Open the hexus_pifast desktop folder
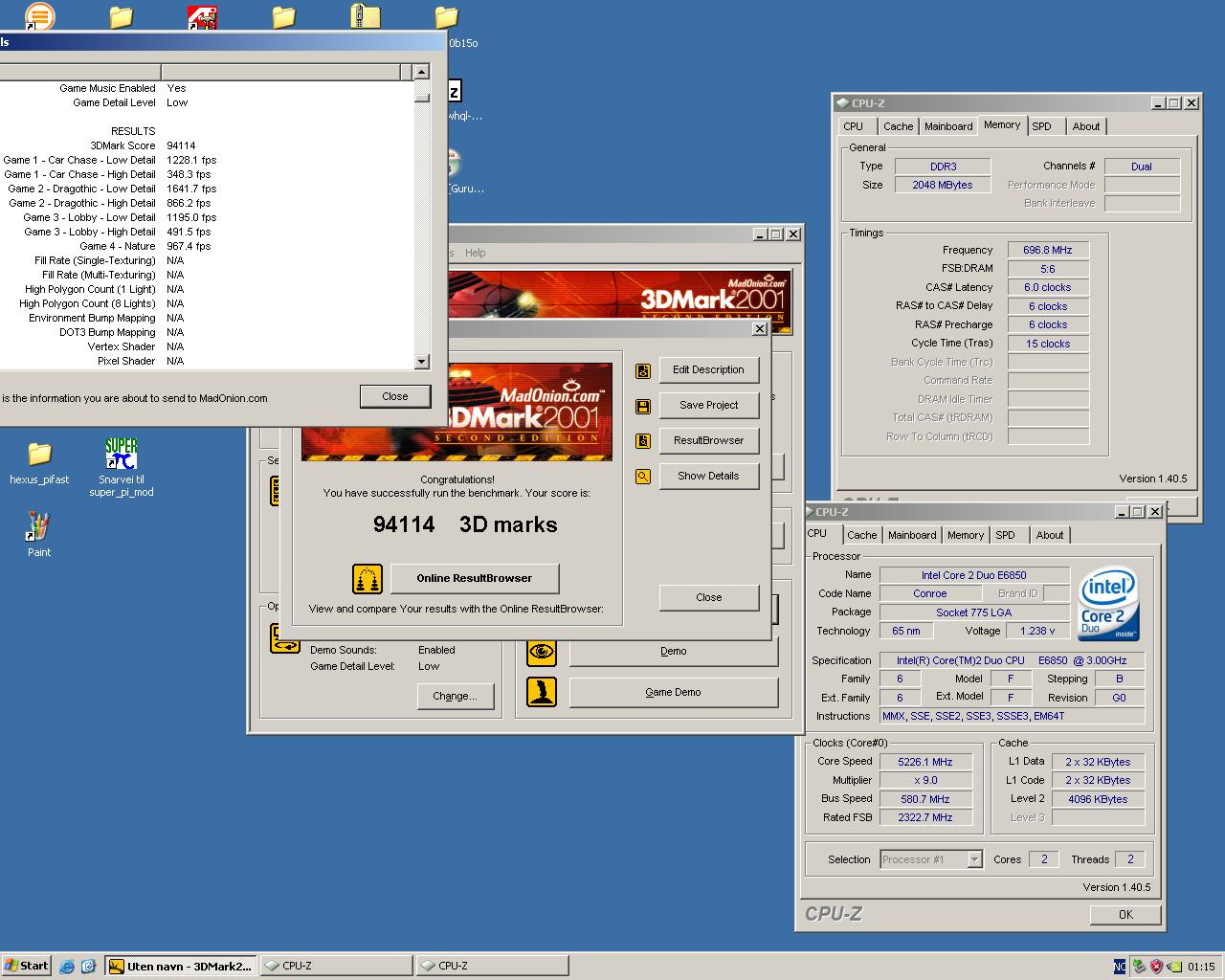 [39, 462]
